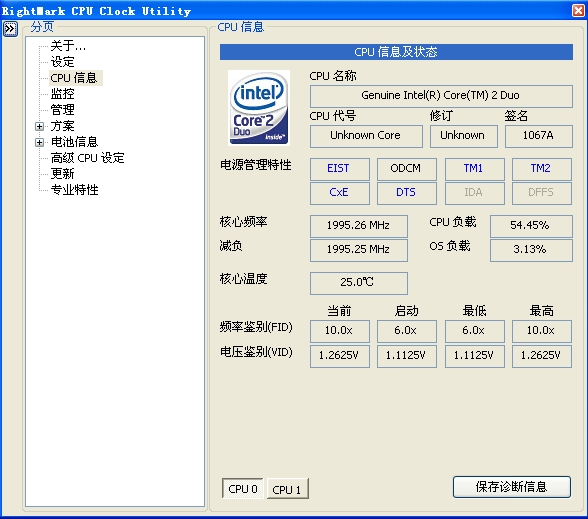The height and width of the screenshot is (519, 588).
Task: Click the minimum FID value under 最低
Action: [474, 331]
